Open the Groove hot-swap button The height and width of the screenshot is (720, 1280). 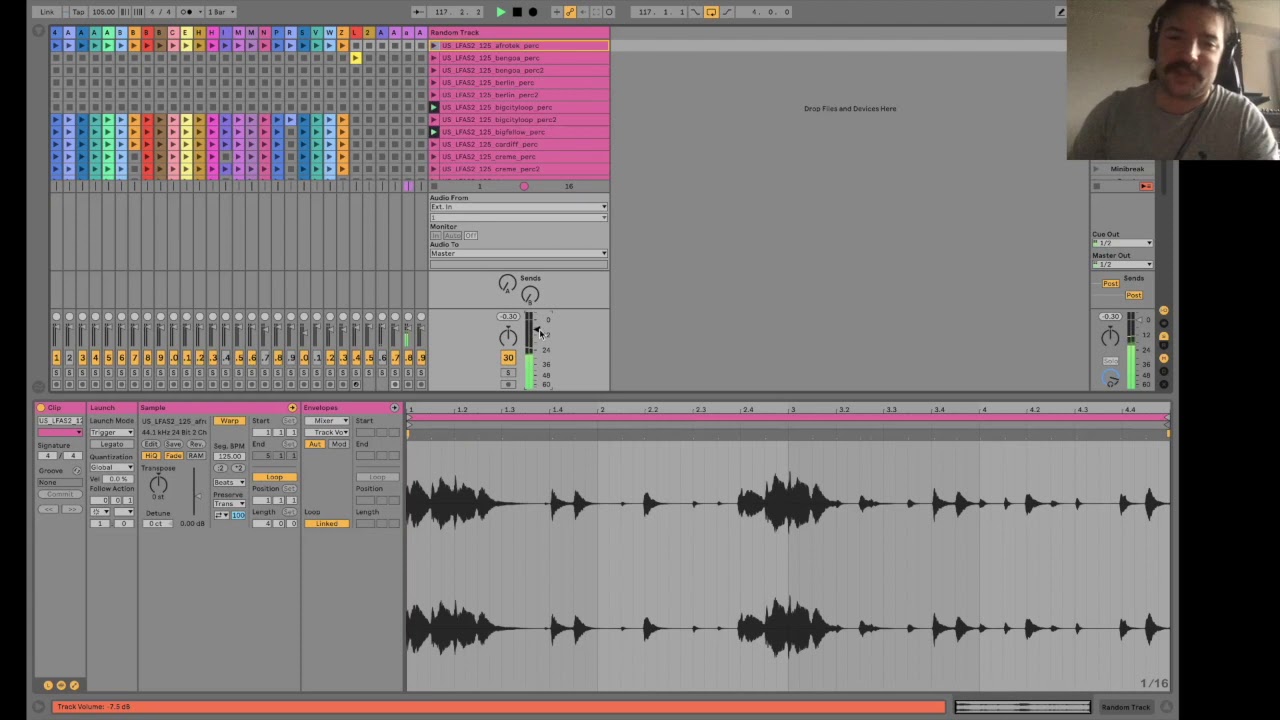(x=77, y=471)
